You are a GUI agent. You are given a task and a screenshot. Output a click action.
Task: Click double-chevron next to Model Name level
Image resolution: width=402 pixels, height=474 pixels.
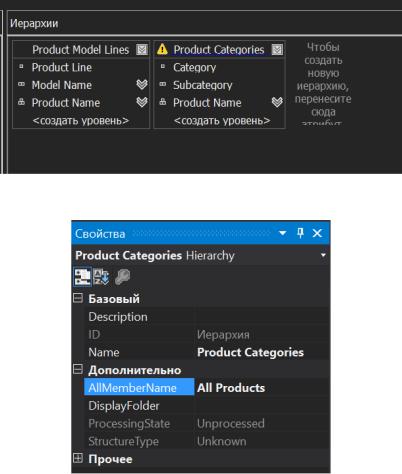(x=142, y=85)
